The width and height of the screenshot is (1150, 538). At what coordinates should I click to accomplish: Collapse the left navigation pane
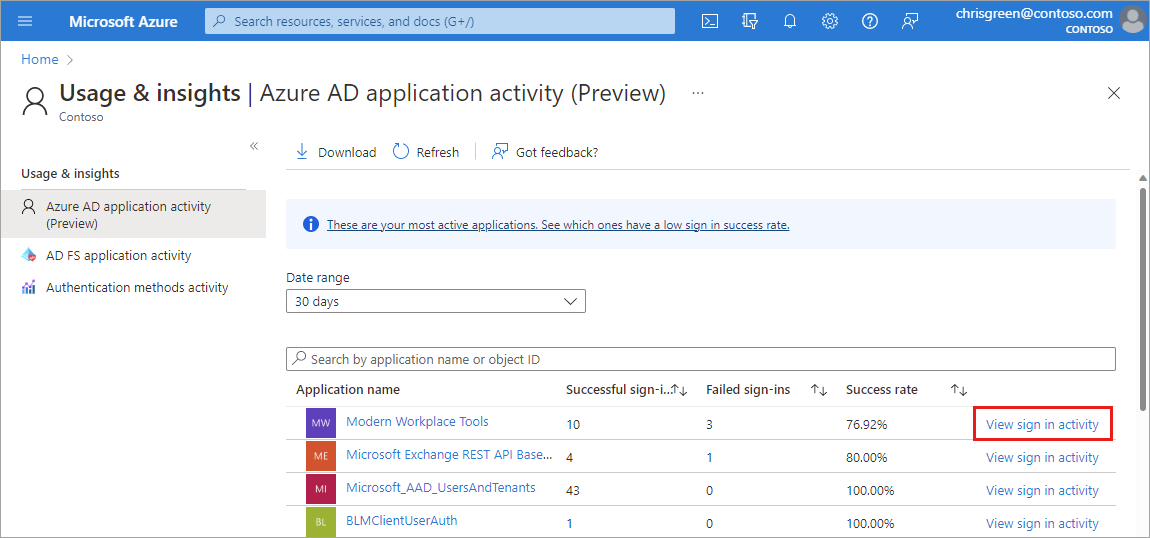(254, 146)
